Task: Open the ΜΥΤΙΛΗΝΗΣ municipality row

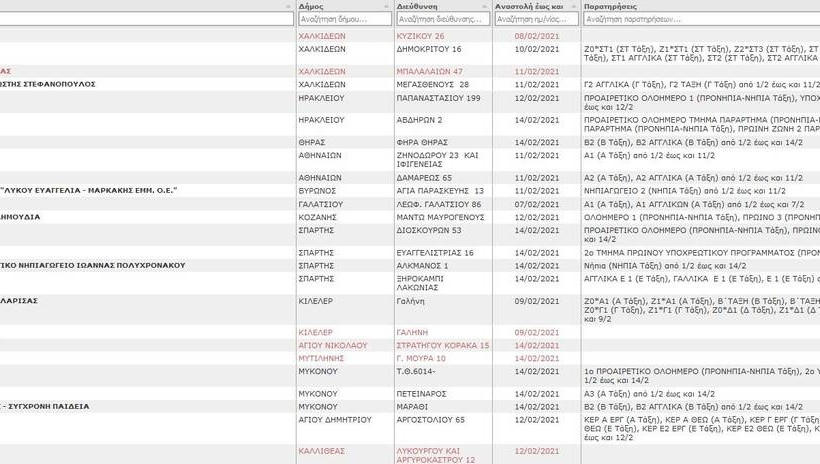Action: tap(321, 358)
